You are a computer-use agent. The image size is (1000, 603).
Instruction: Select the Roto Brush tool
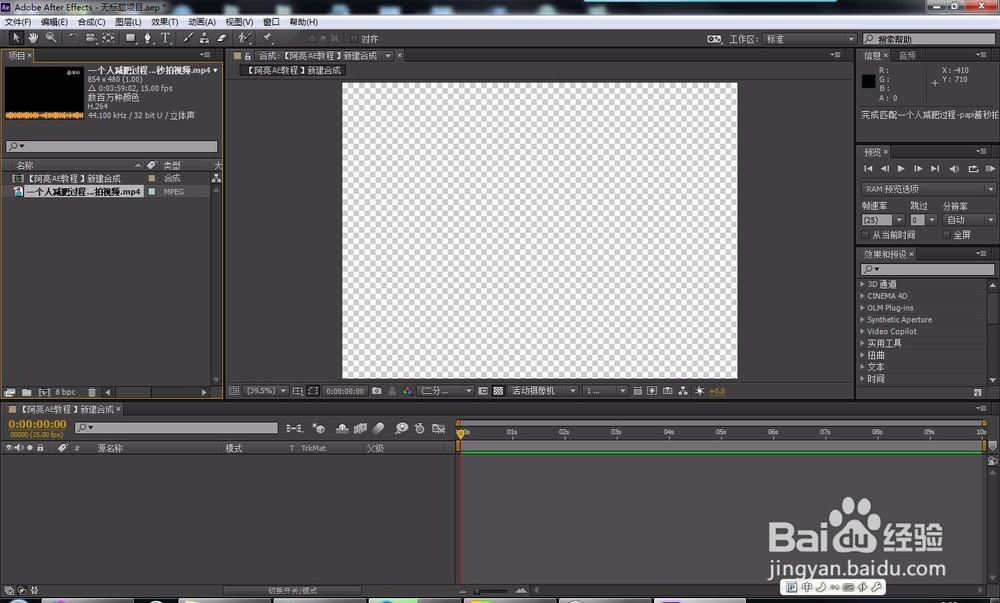tap(245, 38)
